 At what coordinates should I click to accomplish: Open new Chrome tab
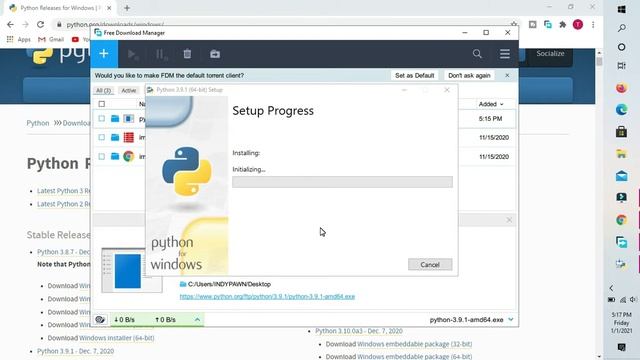point(127,8)
